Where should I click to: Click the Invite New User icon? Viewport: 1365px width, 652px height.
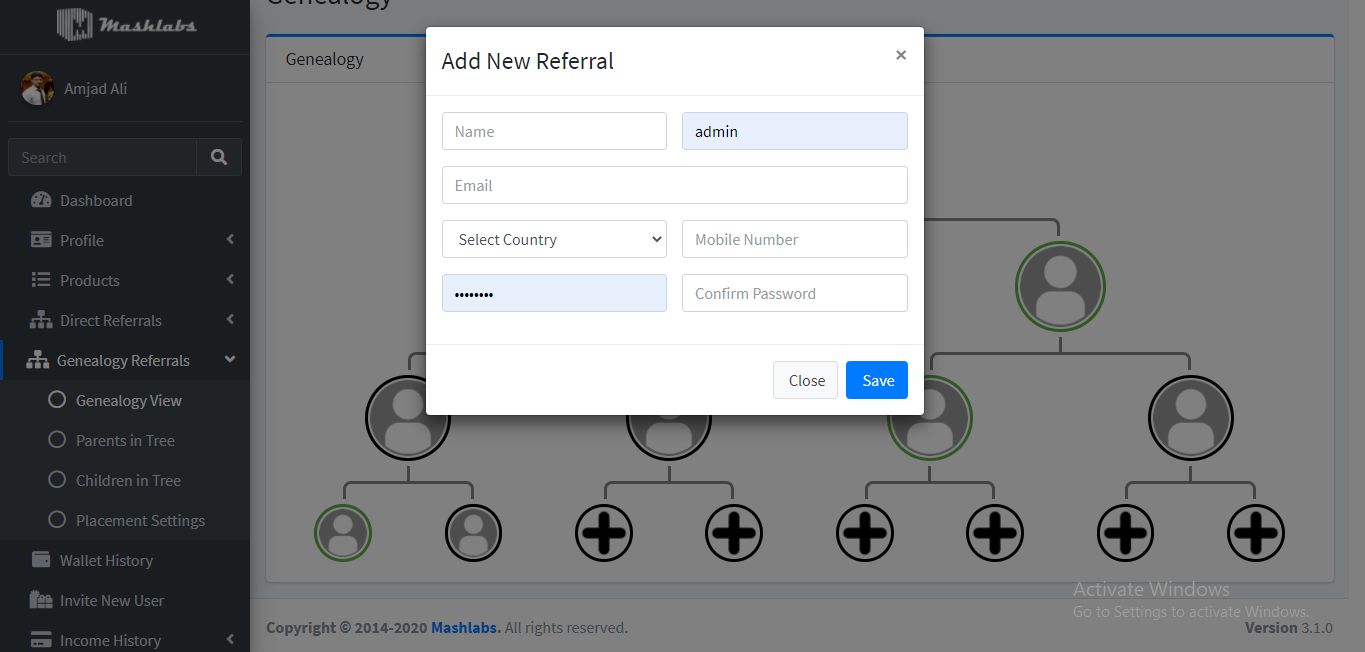click(x=41, y=600)
